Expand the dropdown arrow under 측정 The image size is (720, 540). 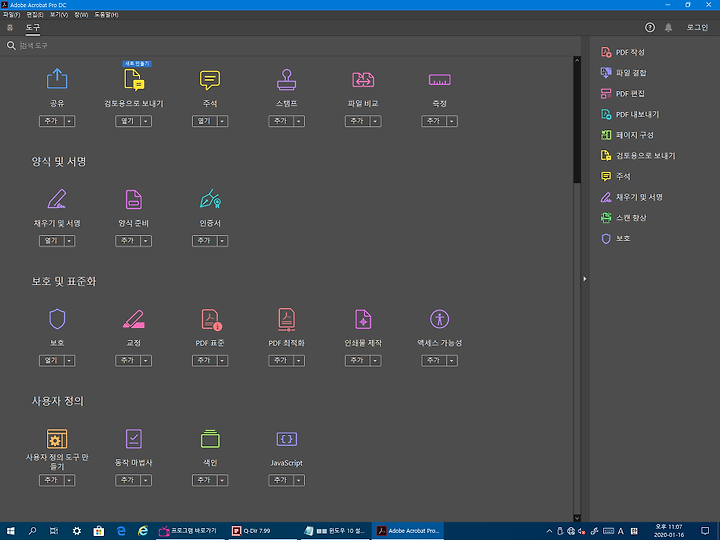tap(452, 121)
